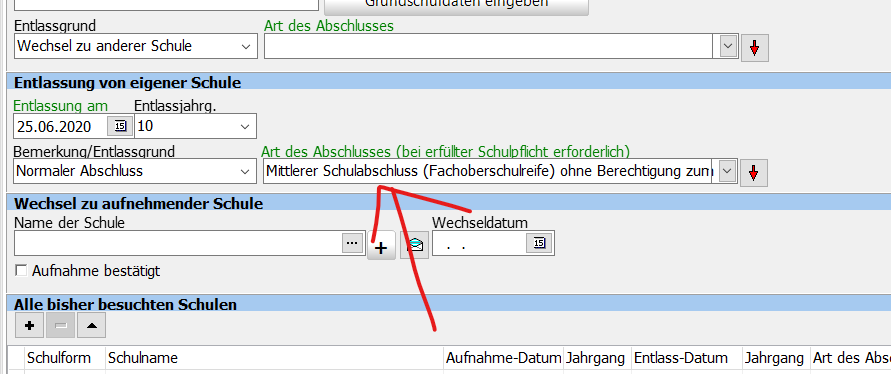Click into the Name der Schule text field
Image resolution: width=891 pixels, height=374 pixels.
pos(178,243)
